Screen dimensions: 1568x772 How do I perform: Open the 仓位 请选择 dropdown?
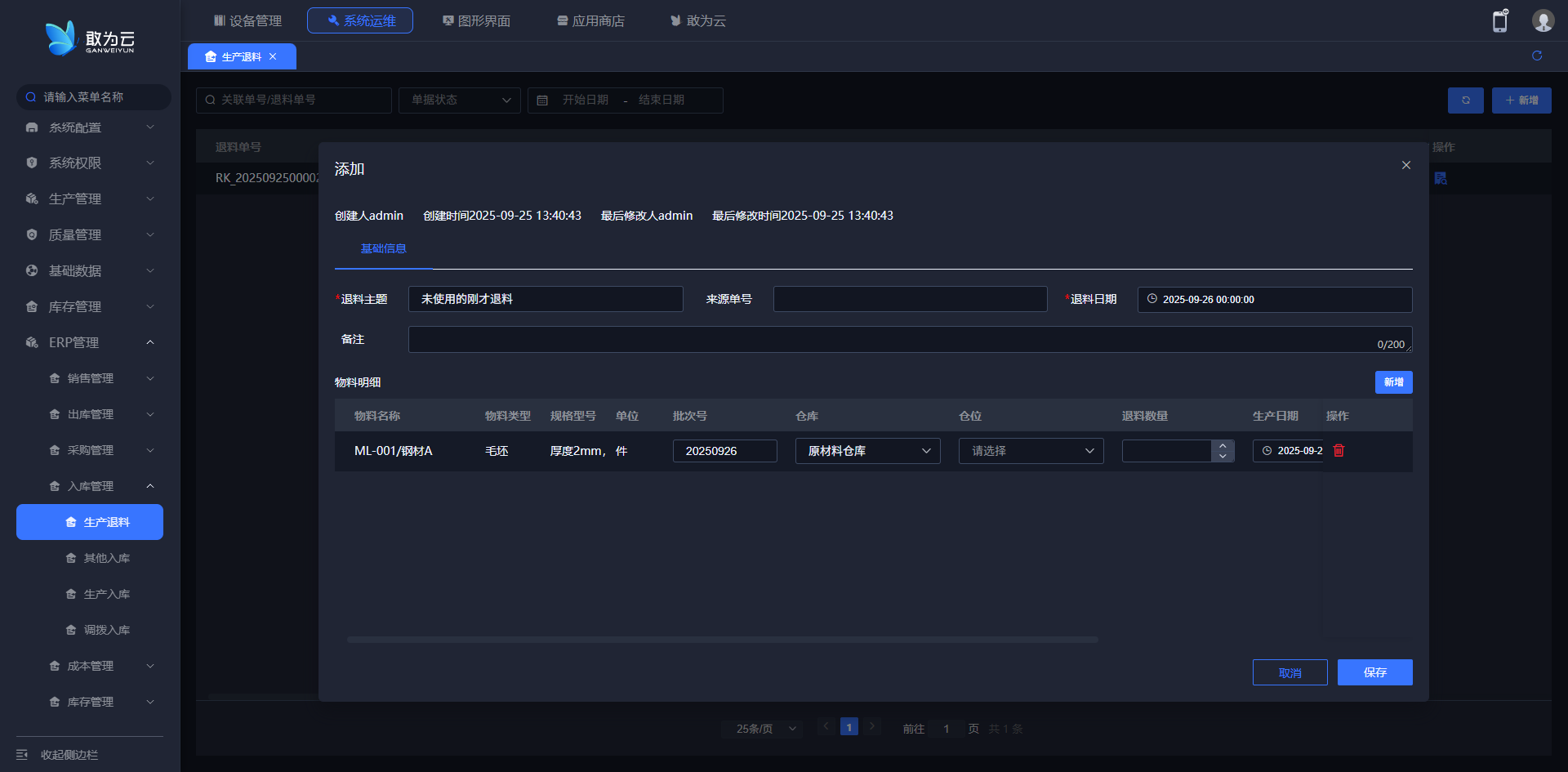[x=1031, y=451]
